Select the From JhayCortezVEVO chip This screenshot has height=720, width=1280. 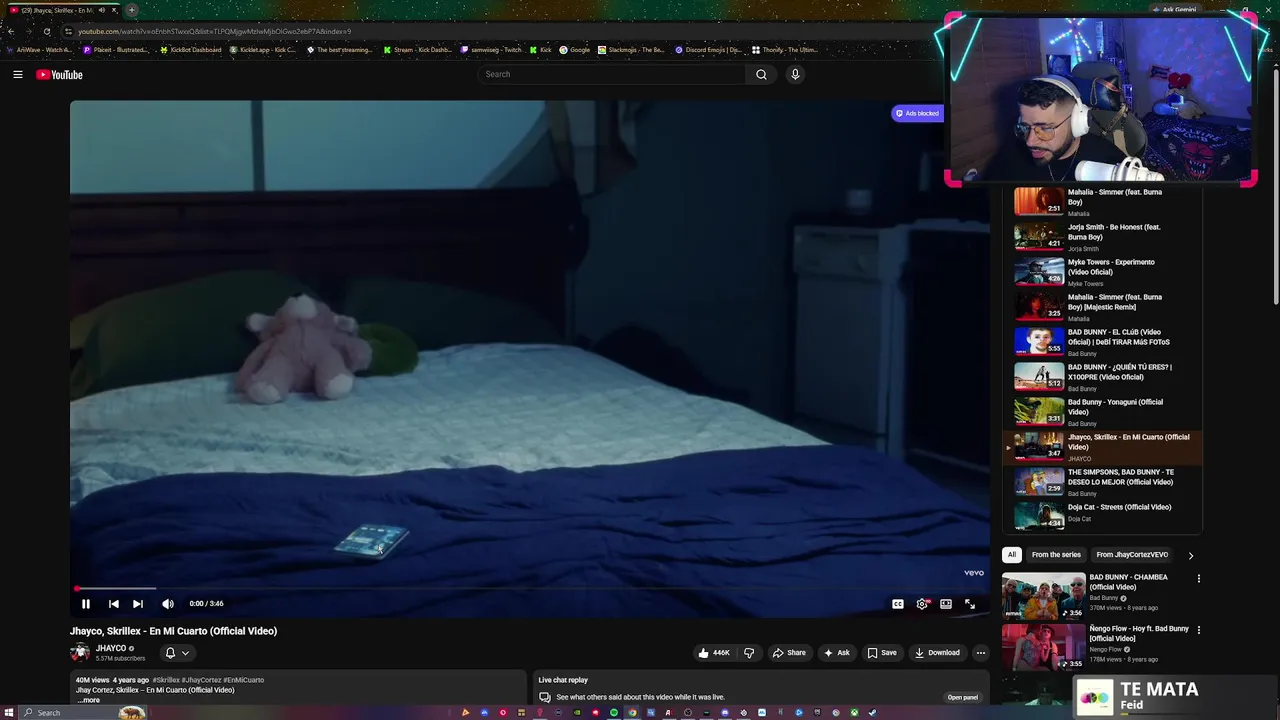click(x=1132, y=555)
